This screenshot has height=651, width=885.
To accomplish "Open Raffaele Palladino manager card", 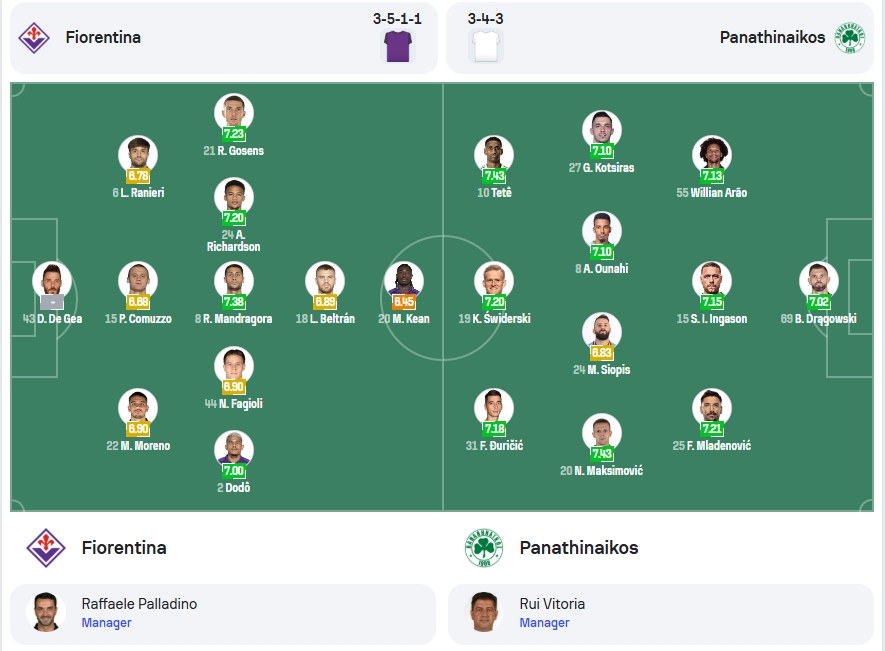I will click(224, 614).
